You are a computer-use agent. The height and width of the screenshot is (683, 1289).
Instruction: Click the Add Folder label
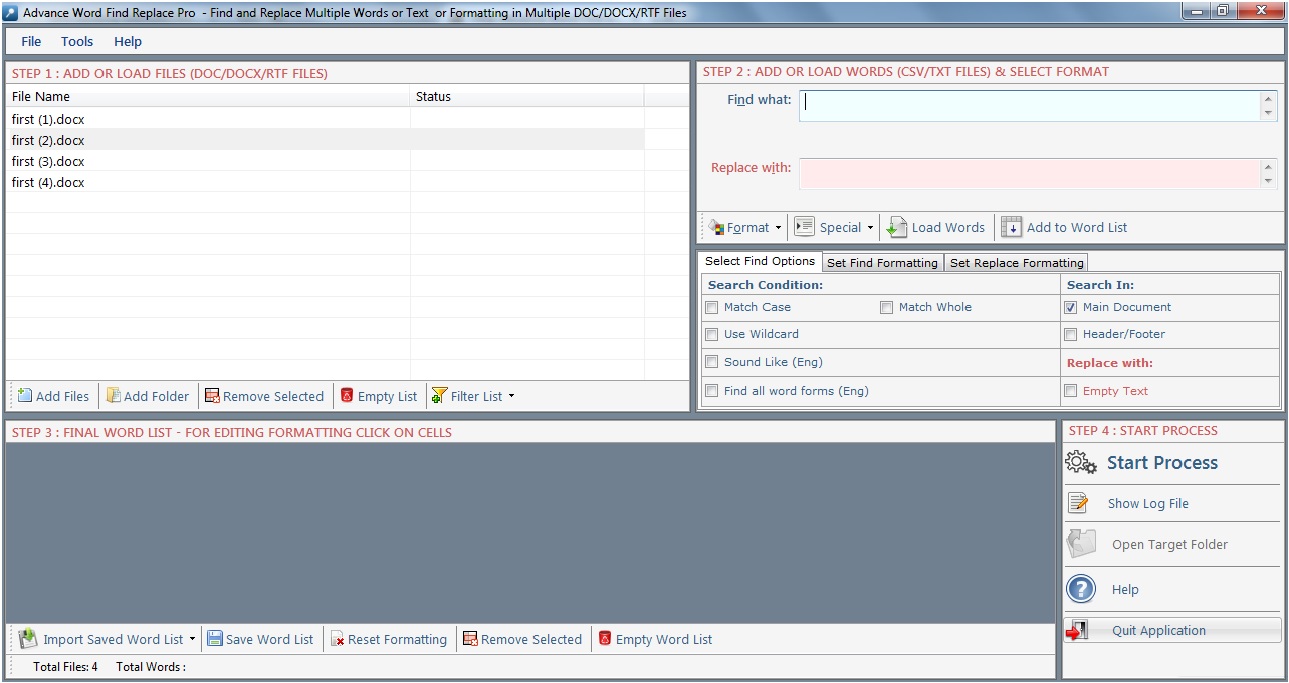(x=156, y=397)
